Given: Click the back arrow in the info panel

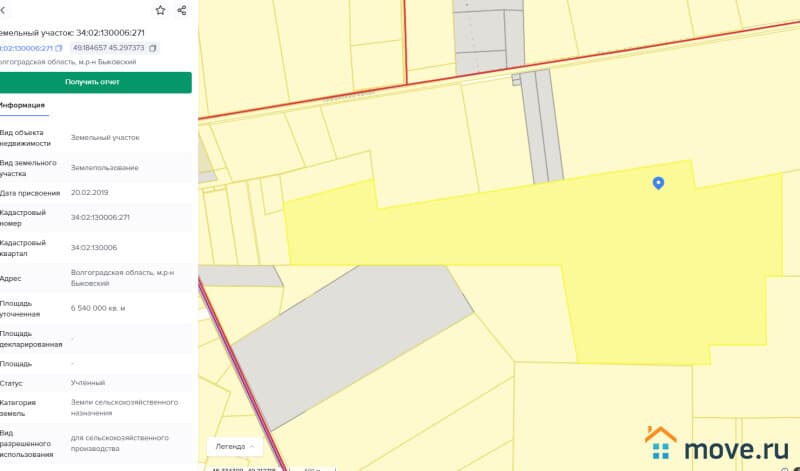Looking at the screenshot, I should click(4, 10).
